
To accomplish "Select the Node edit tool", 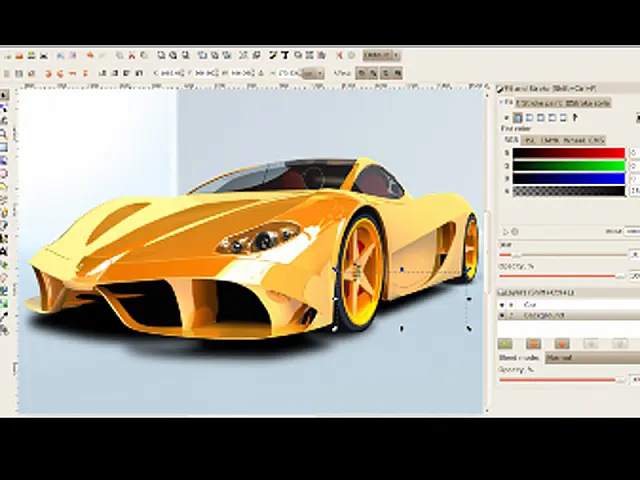I will click(4, 108).
